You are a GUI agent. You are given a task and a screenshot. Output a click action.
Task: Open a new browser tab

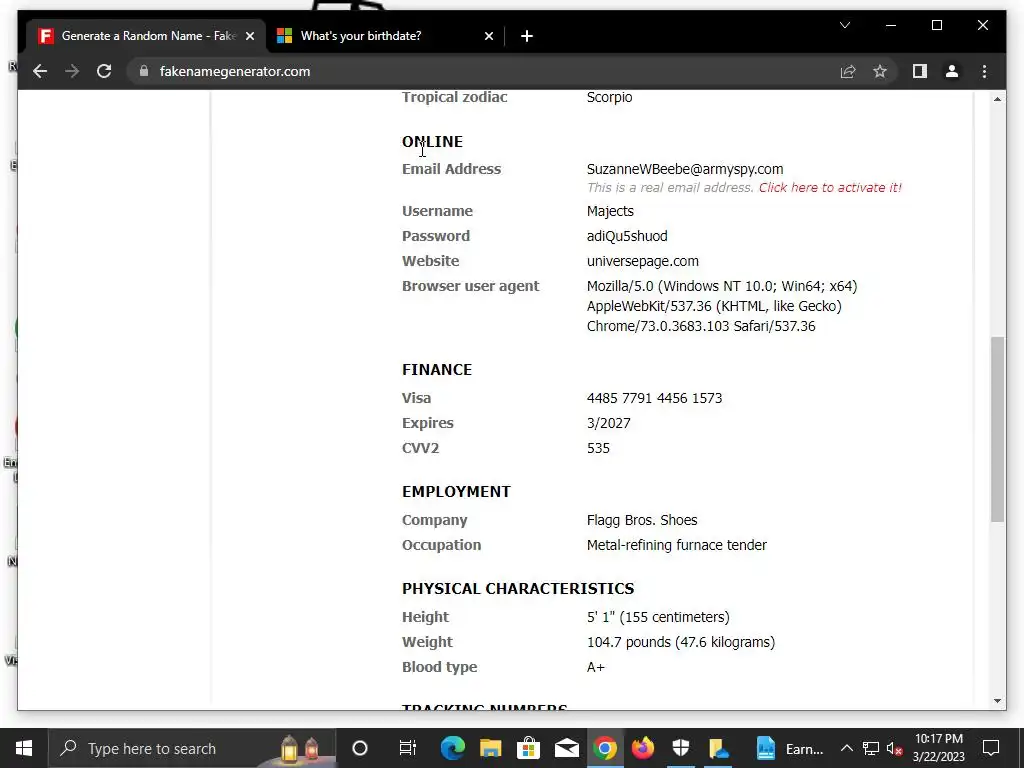pyautogui.click(x=527, y=36)
